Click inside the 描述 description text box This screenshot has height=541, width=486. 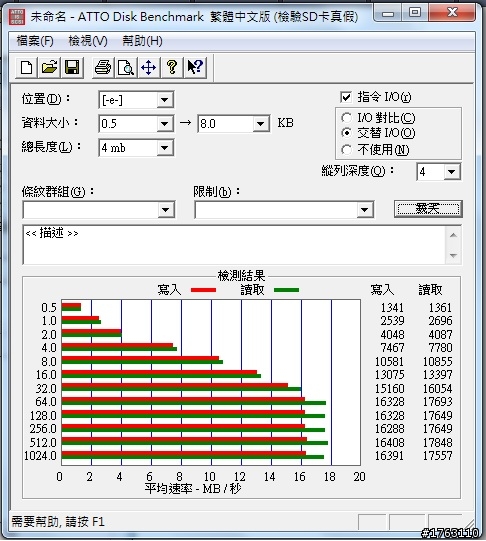(235, 245)
